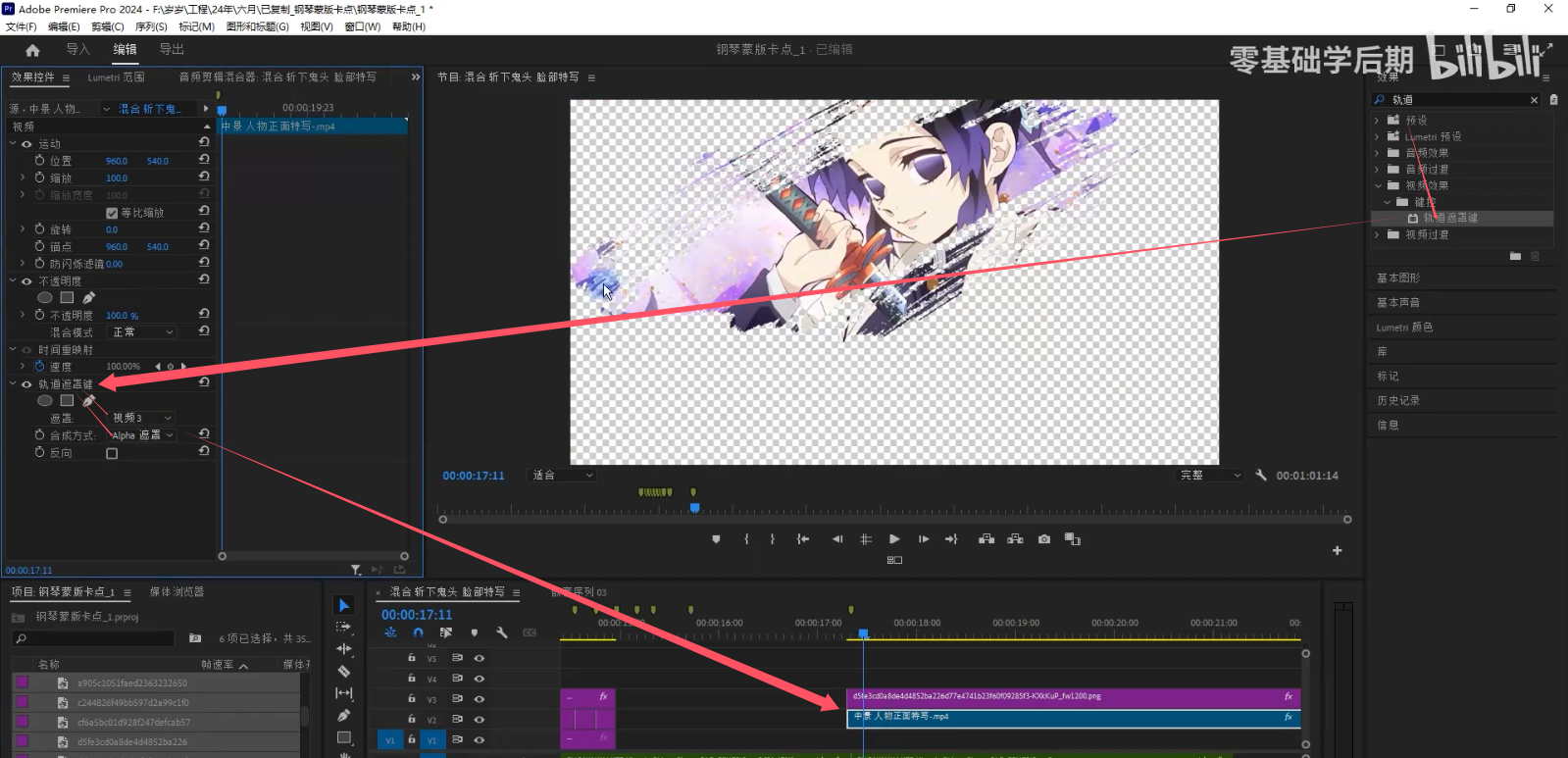1568x758 pixels.
Task: Select the Slip tool
Action: coord(344,693)
